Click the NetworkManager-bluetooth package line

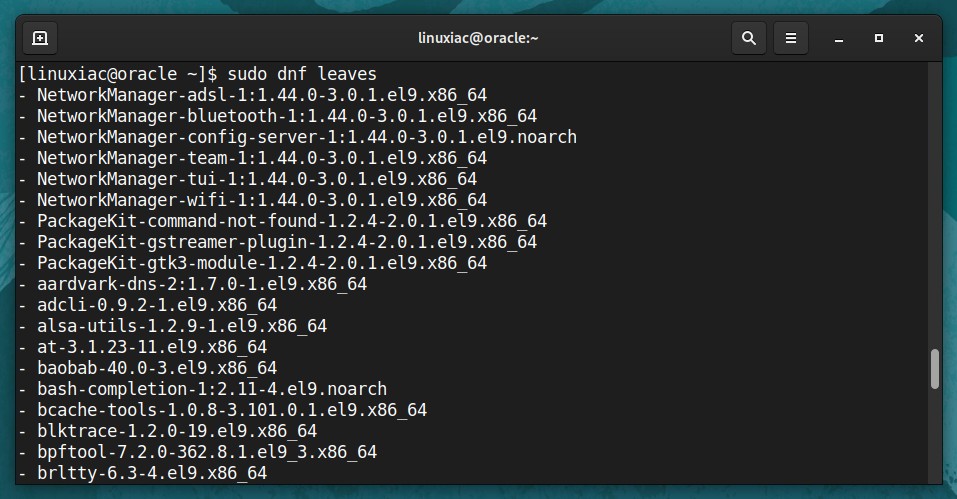pyautogui.click(x=278, y=116)
